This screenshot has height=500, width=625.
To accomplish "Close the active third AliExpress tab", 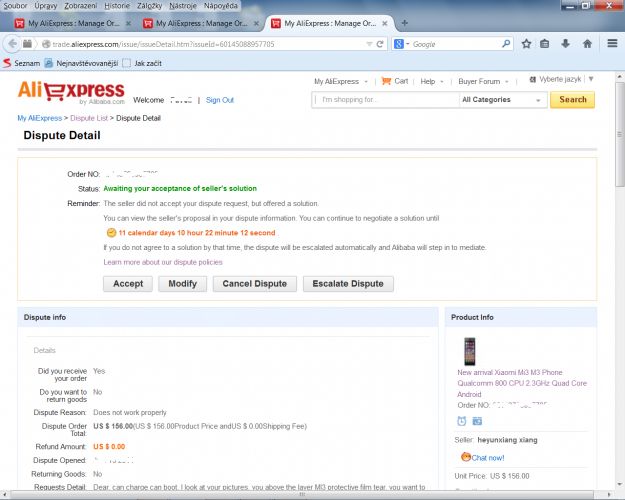I will 385,24.
